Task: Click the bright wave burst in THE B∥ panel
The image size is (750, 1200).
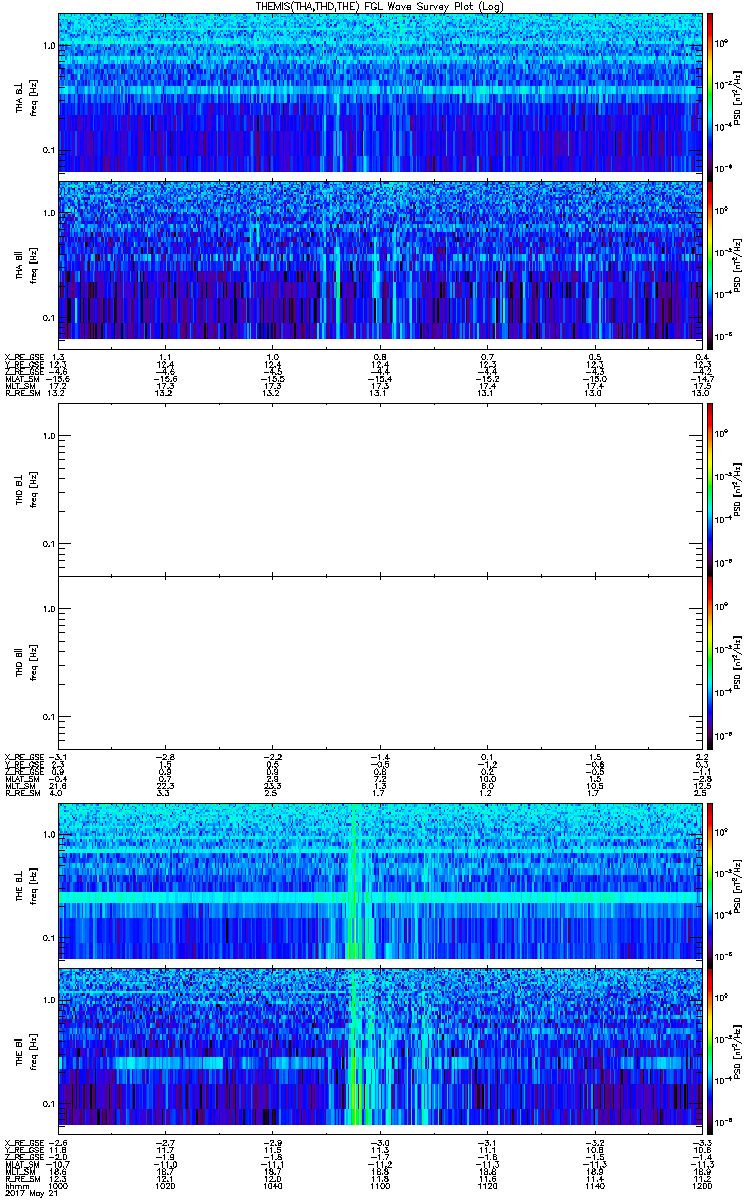Action: click(353, 1047)
